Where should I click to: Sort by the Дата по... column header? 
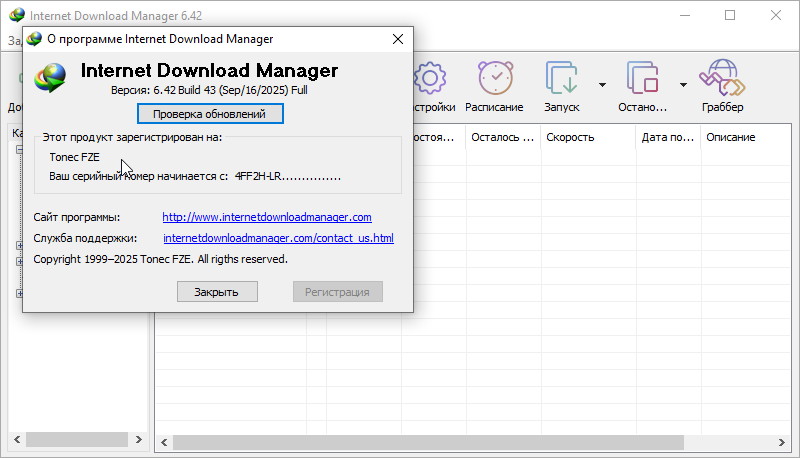[668, 137]
